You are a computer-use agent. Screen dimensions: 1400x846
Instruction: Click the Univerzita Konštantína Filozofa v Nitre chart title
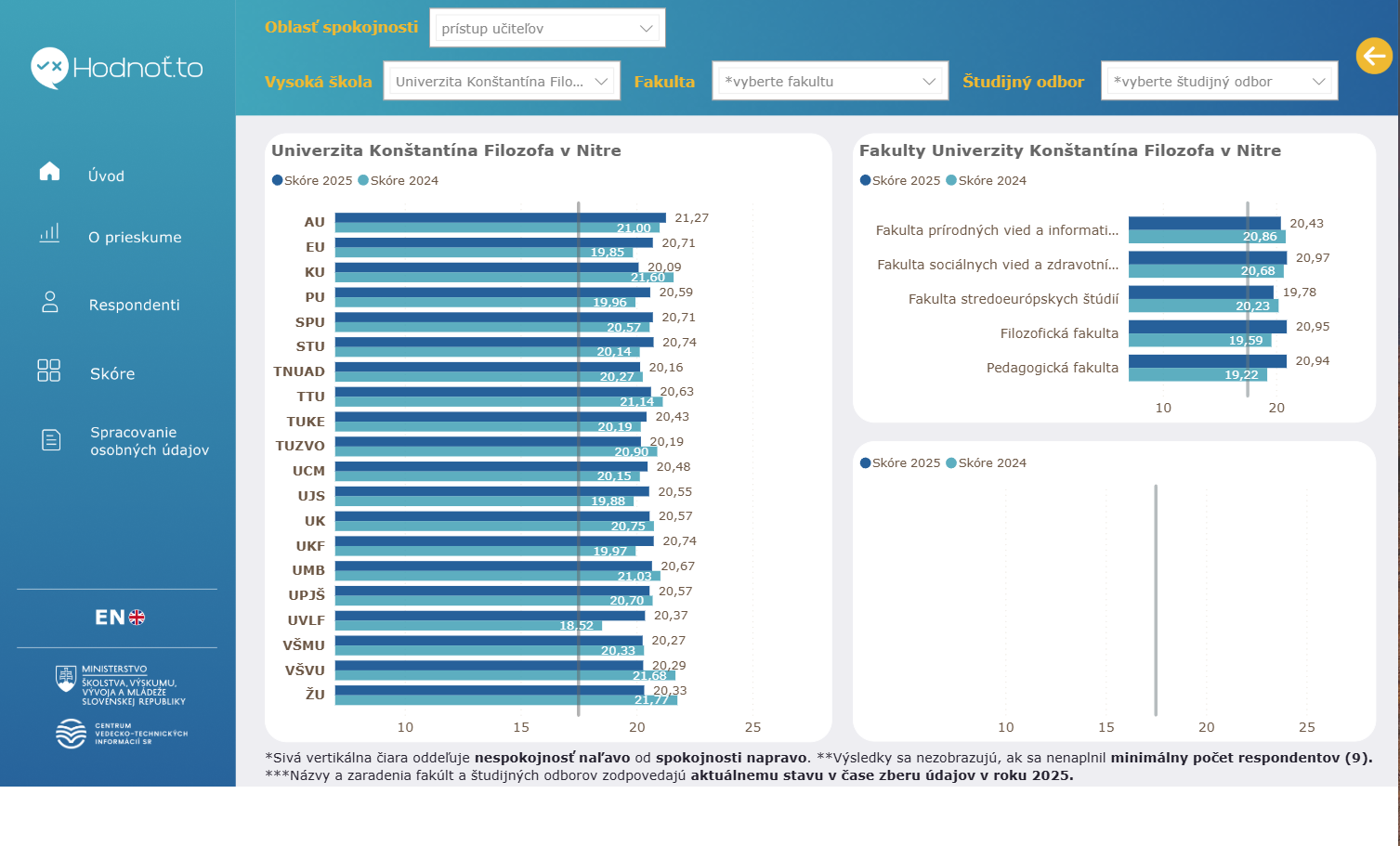446,150
